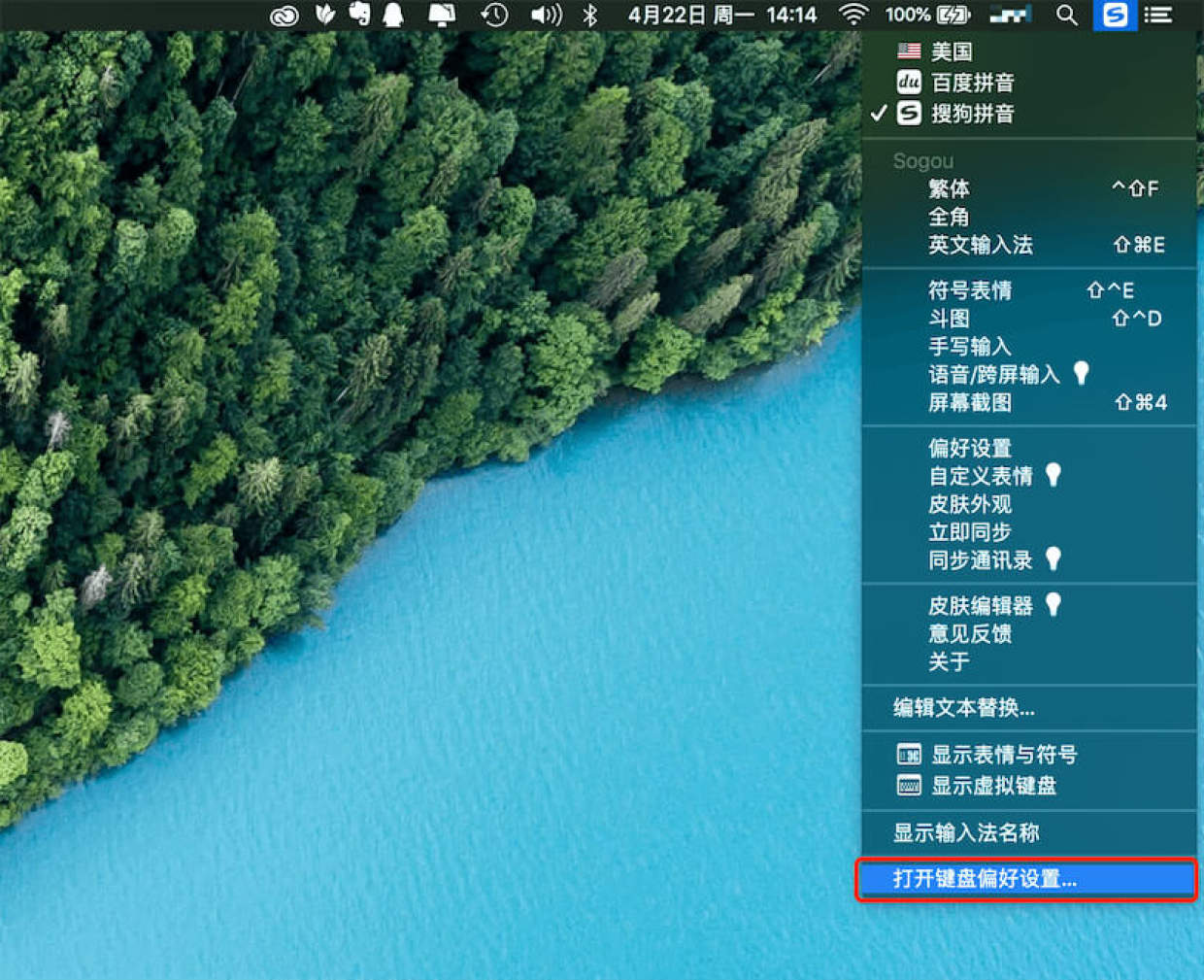This screenshot has width=1204, height=980.
Task: Select the 美国 input source
Action: (1029, 51)
